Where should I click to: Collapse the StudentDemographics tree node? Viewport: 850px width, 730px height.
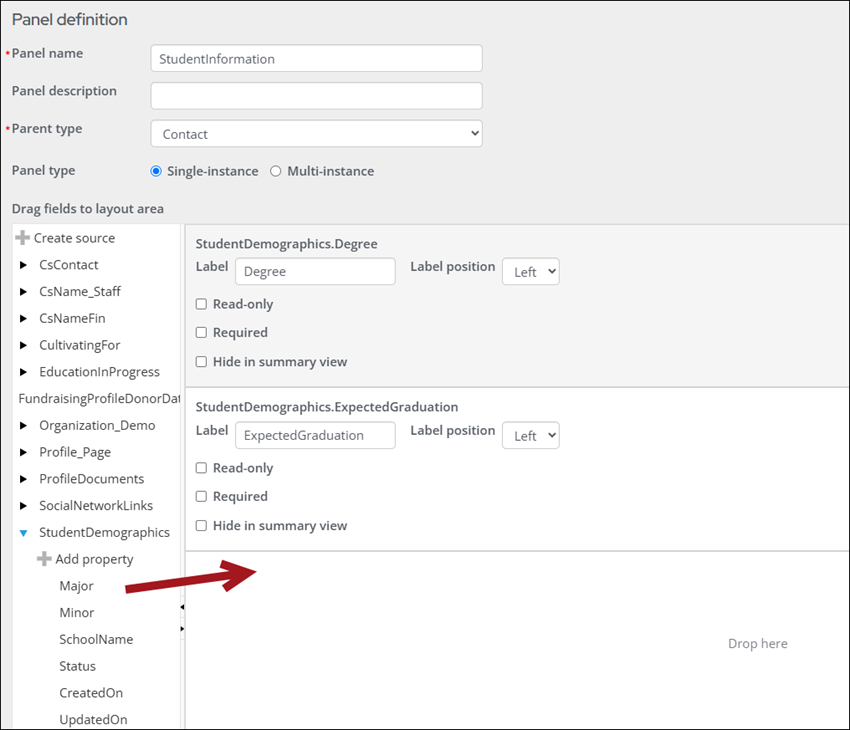tap(24, 532)
